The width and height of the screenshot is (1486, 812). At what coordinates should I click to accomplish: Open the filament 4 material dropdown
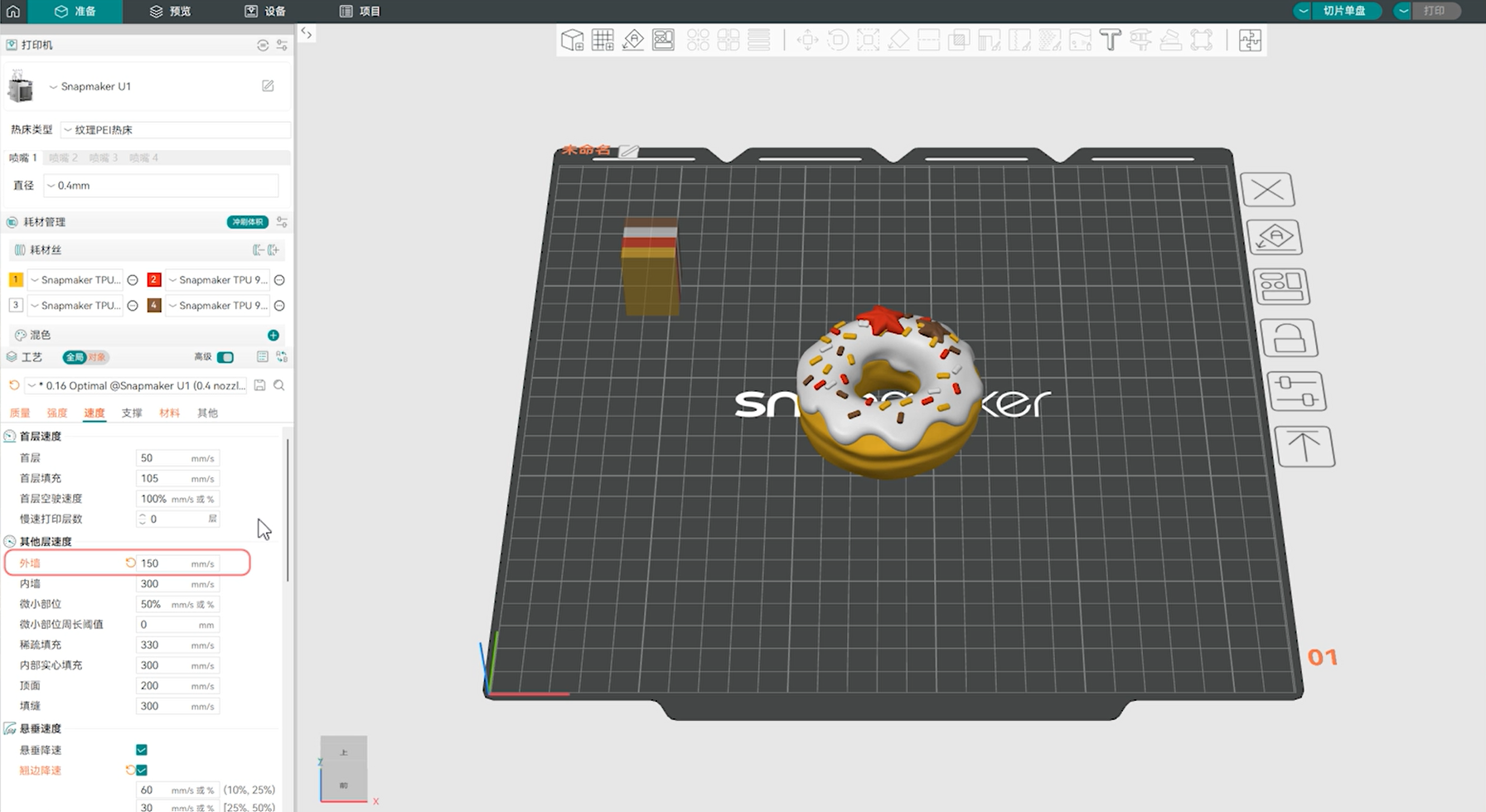(218, 306)
